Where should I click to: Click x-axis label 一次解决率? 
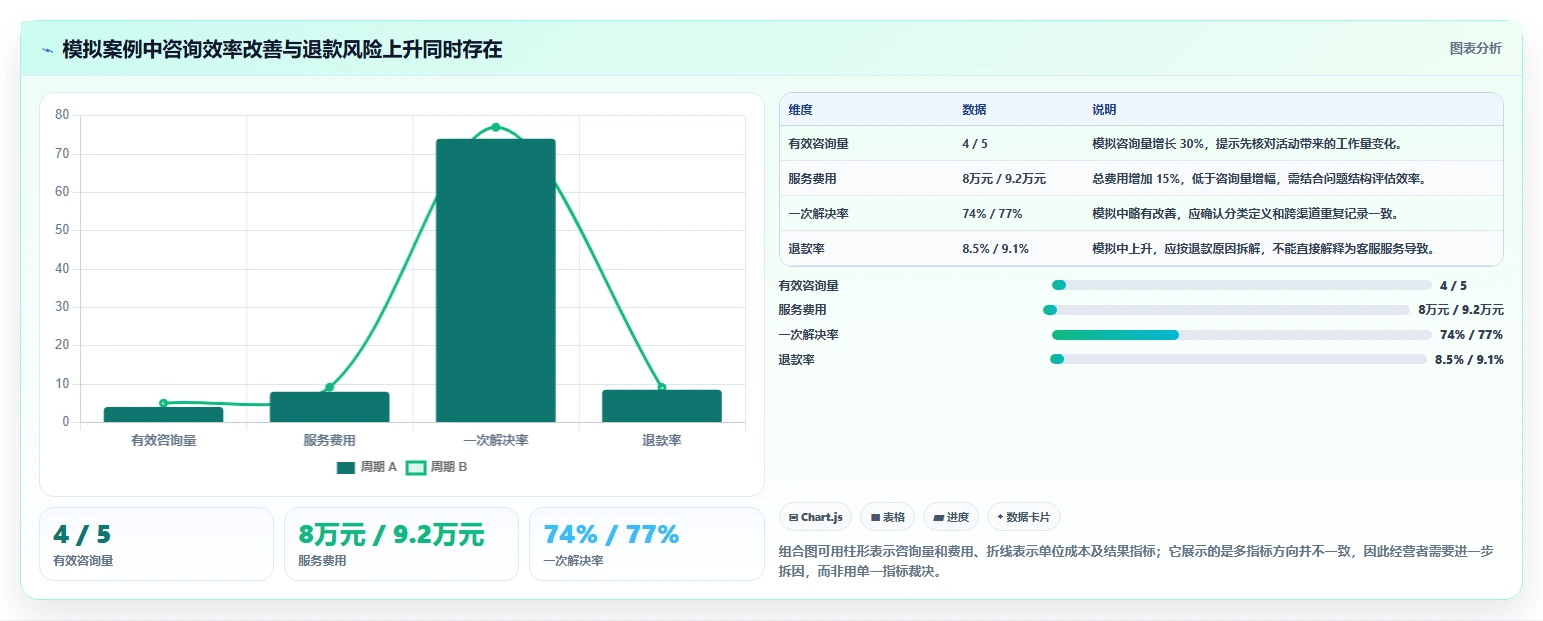click(x=496, y=440)
